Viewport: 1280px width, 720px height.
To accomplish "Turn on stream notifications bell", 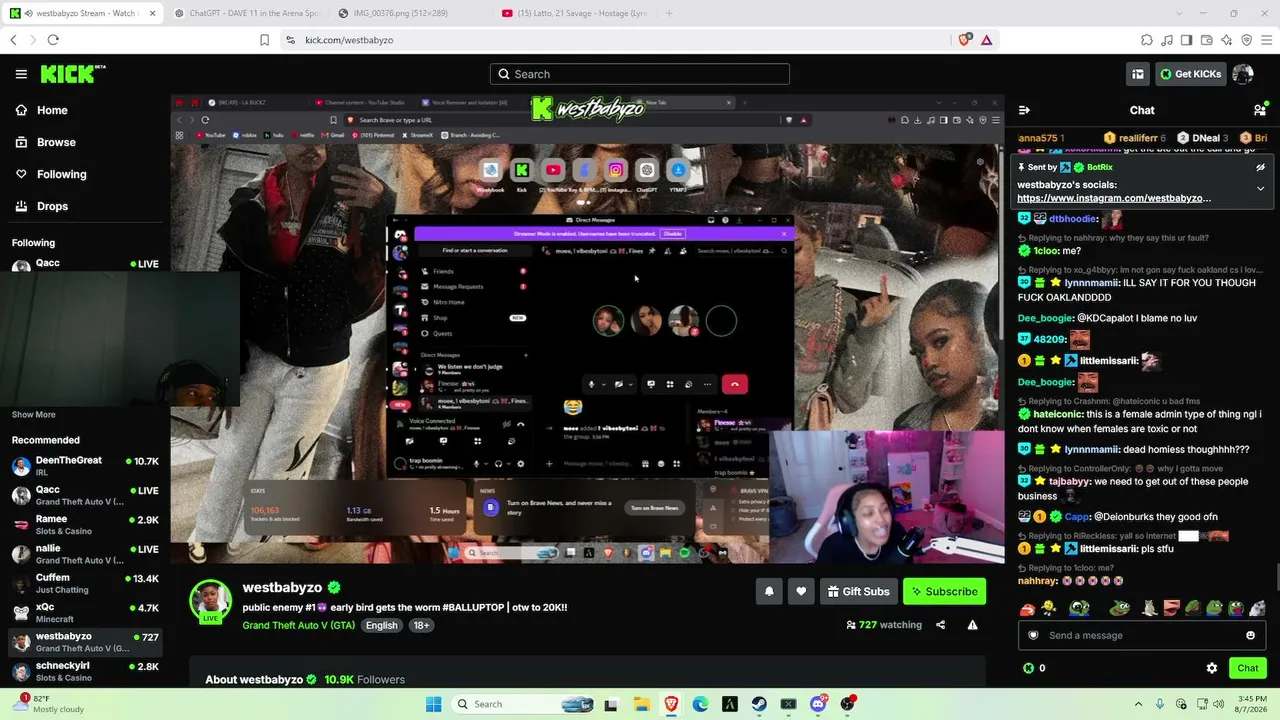I will tap(769, 591).
